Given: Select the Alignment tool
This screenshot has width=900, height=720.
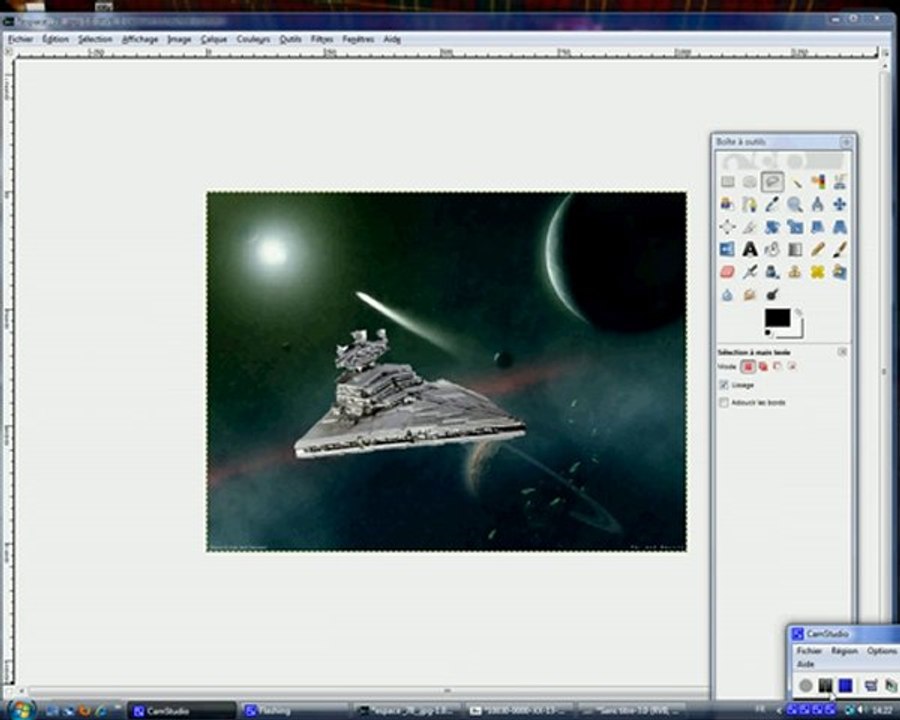Looking at the screenshot, I should 727,227.
